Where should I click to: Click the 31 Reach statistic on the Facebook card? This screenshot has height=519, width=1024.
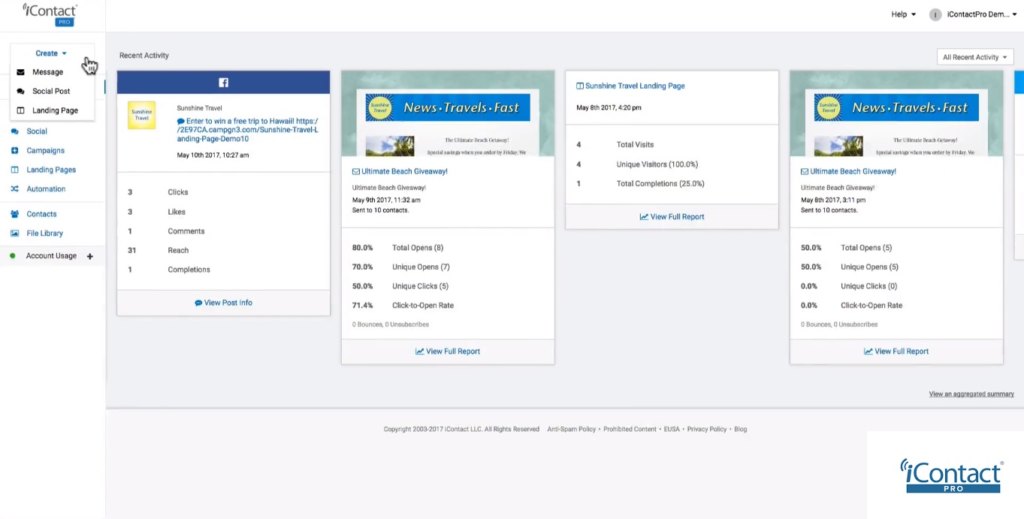point(159,251)
